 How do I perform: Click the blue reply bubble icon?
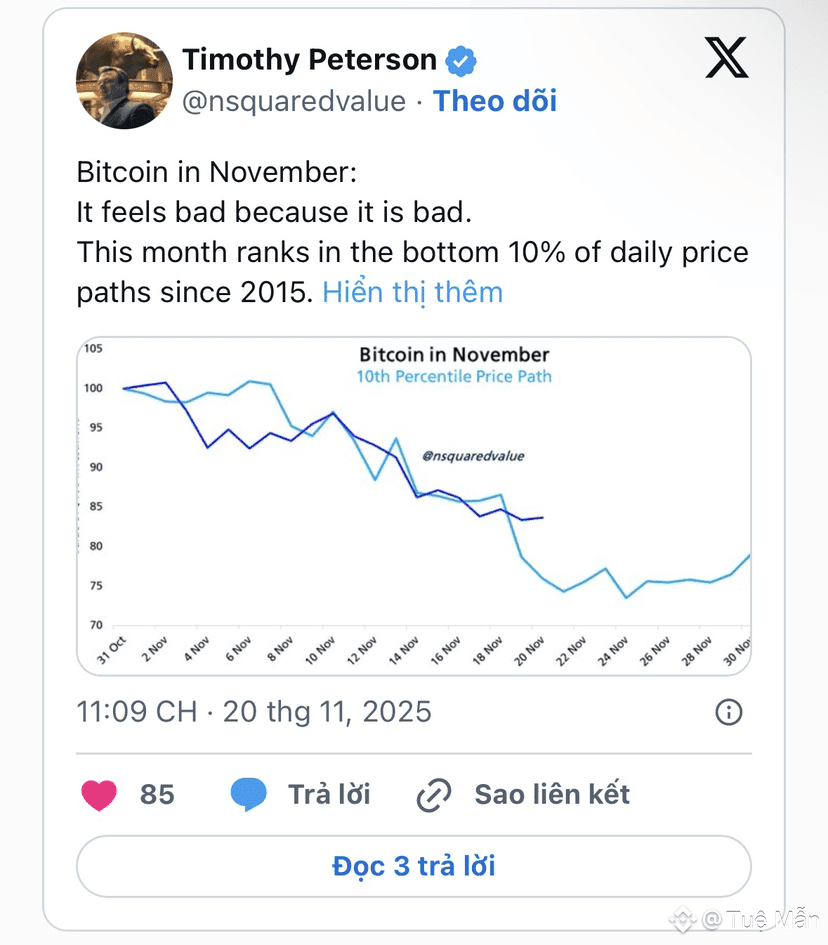(x=249, y=795)
